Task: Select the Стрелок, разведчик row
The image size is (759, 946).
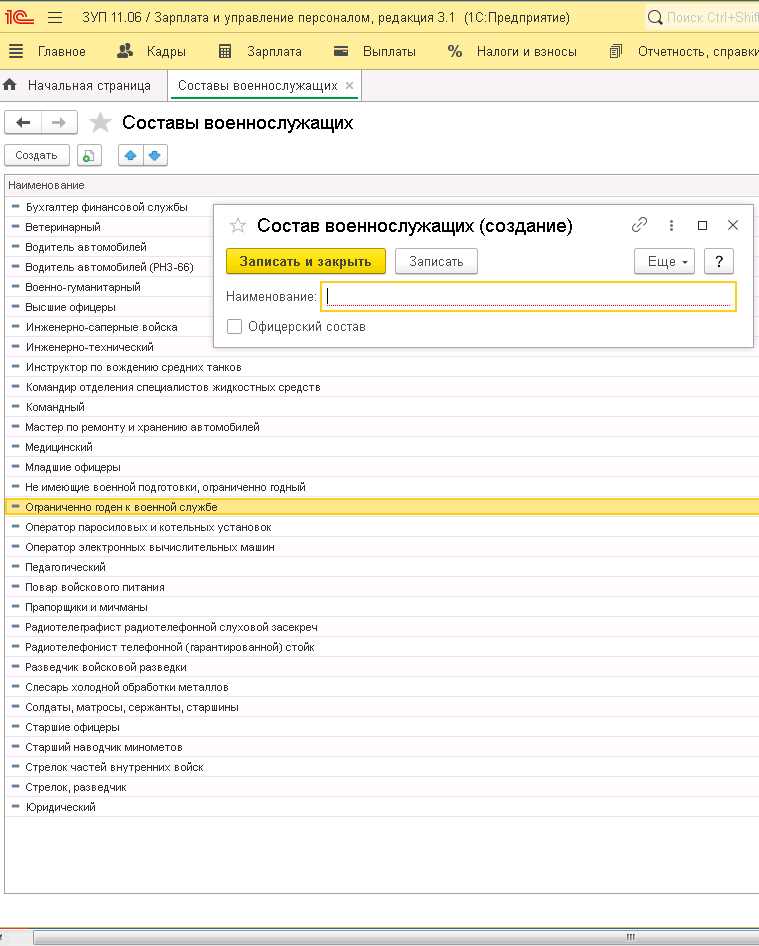Action: coord(380,787)
